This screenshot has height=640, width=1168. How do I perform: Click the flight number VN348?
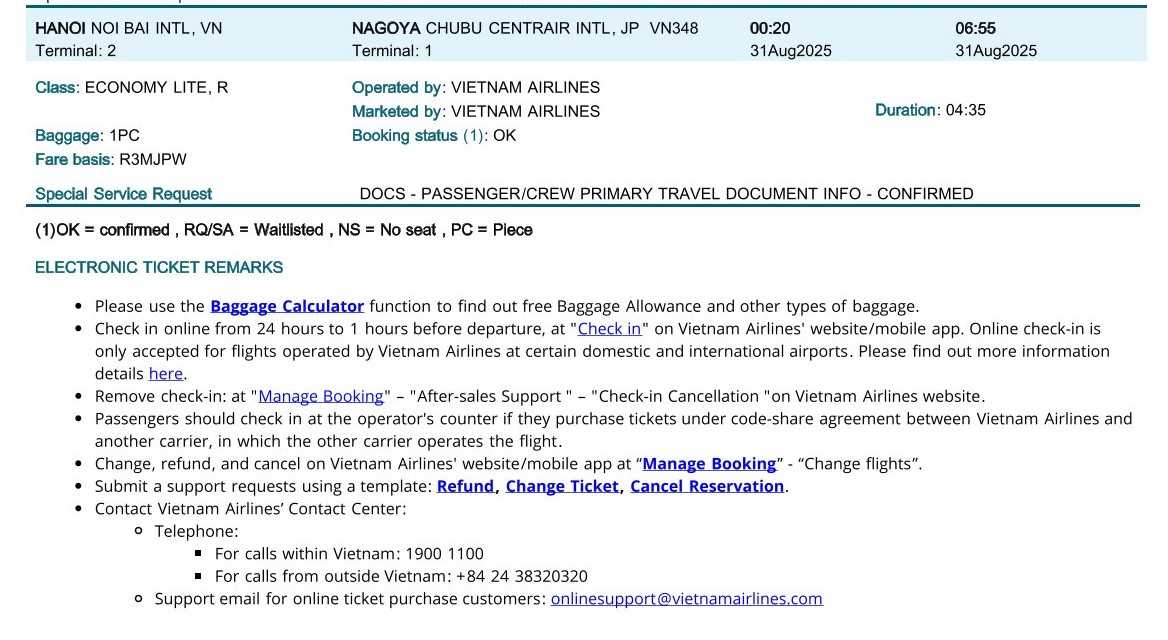click(674, 28)
